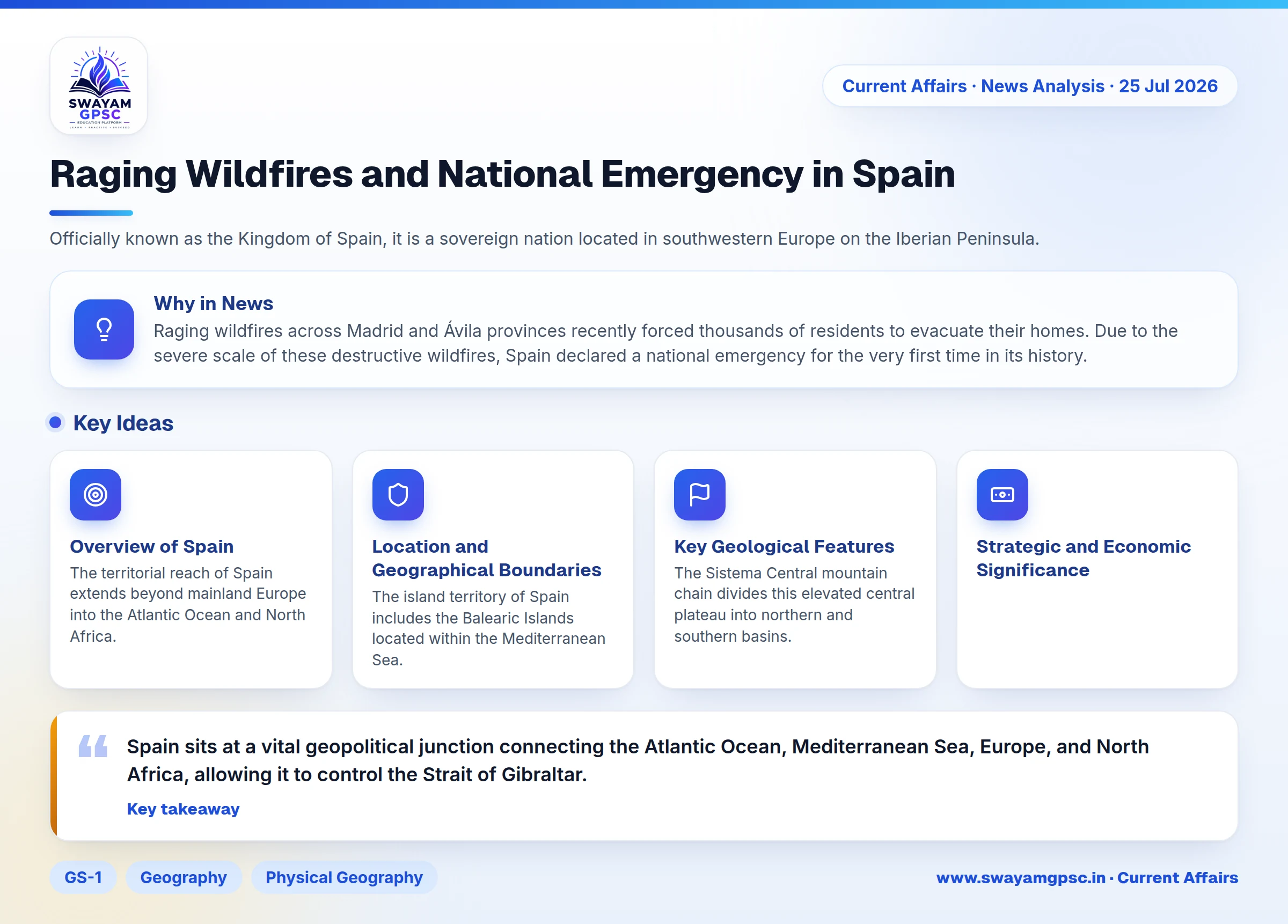Click the banknote icon above Strategic and Economic Significance
The width and height of the screenshot is (1288, 924).
coord(1002,495)
